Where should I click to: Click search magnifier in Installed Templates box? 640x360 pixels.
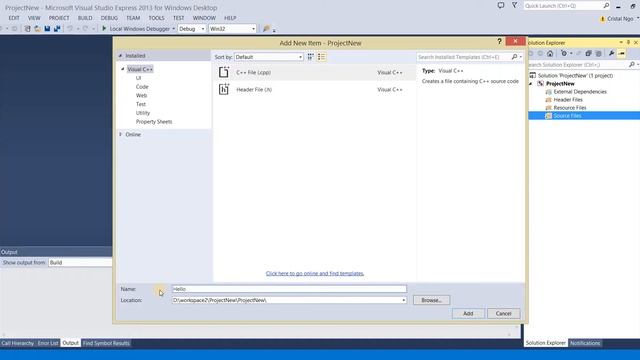point(514,57)
